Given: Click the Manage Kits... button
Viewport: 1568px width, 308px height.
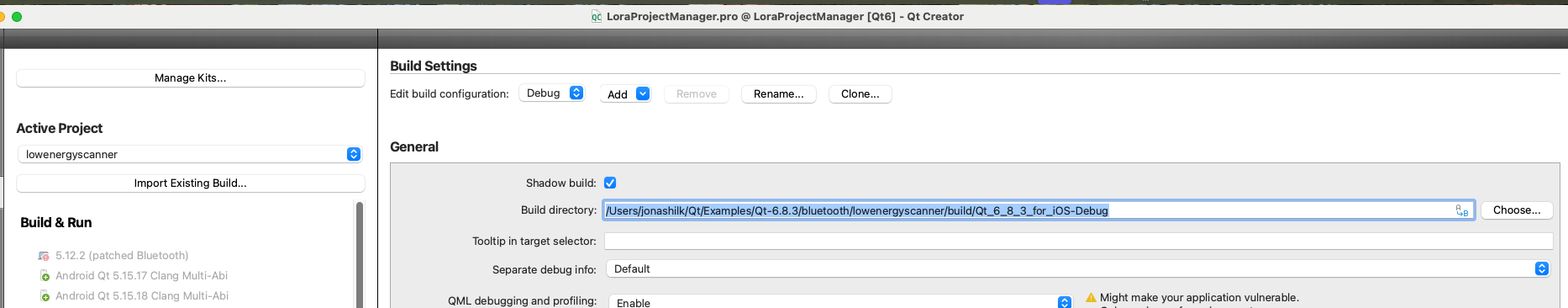Looking at the screenshot, I should [191, 78].
